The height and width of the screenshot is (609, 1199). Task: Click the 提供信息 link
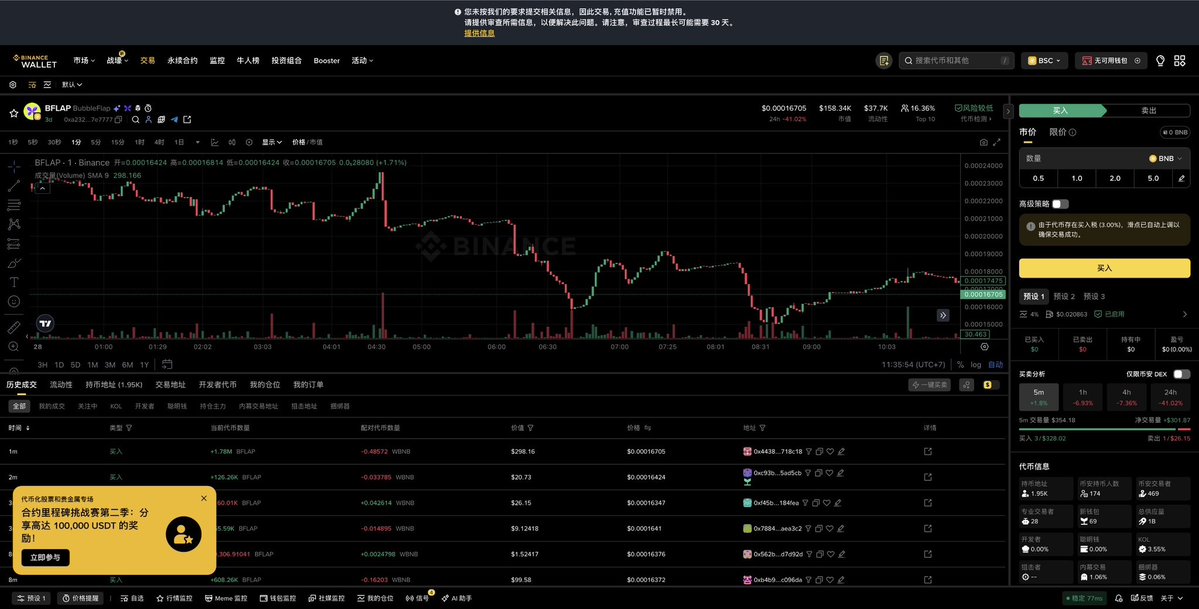coord(479,33)
